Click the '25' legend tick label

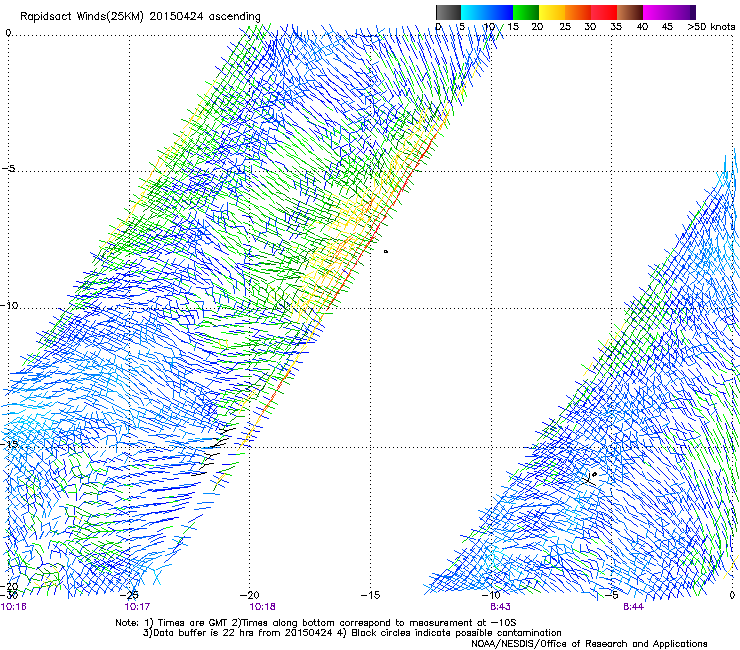coord(564,27)
